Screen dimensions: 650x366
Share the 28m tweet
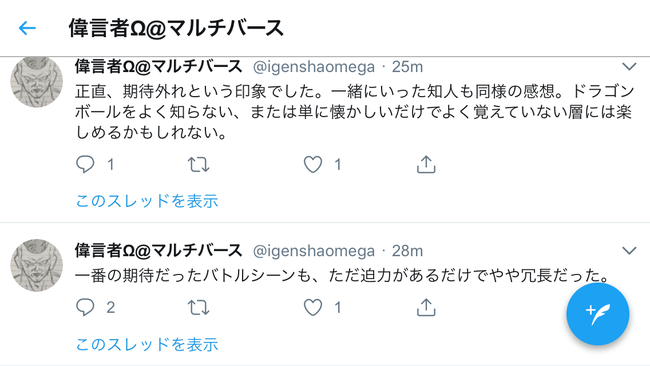click(x=426, y=307)
